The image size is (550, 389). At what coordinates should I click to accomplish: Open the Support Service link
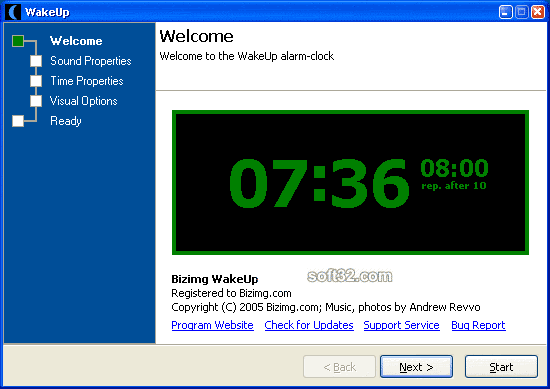[x=402, y=325]
